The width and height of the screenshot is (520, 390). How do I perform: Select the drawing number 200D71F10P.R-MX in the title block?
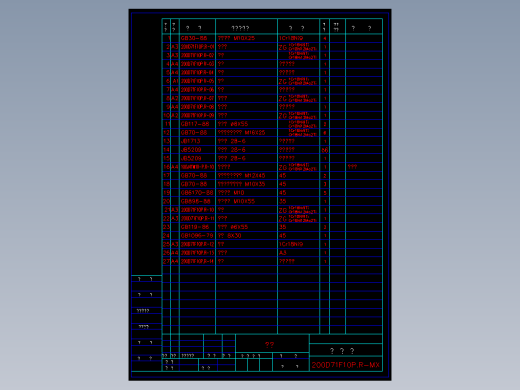pos(346,365)
